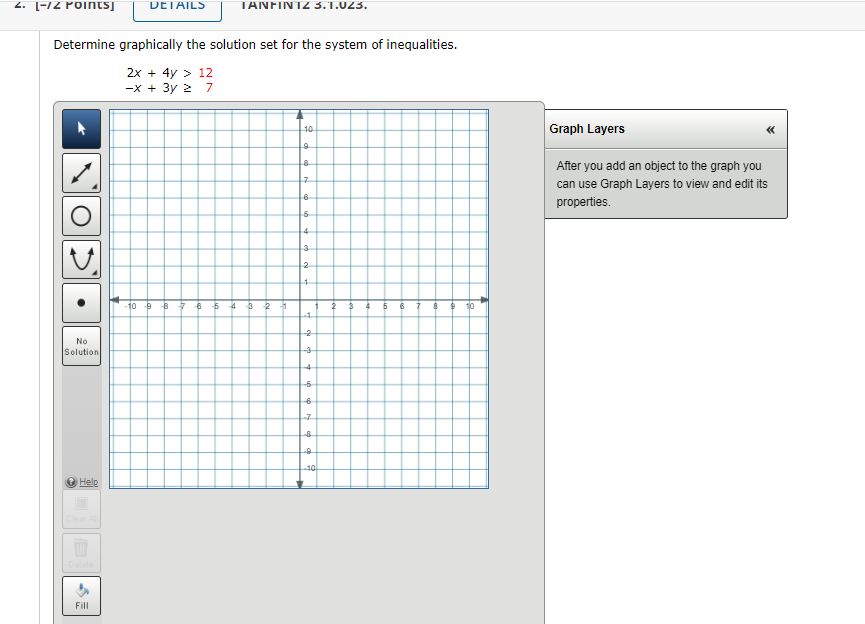Click the Delete object icon

[x=81, y=552]
